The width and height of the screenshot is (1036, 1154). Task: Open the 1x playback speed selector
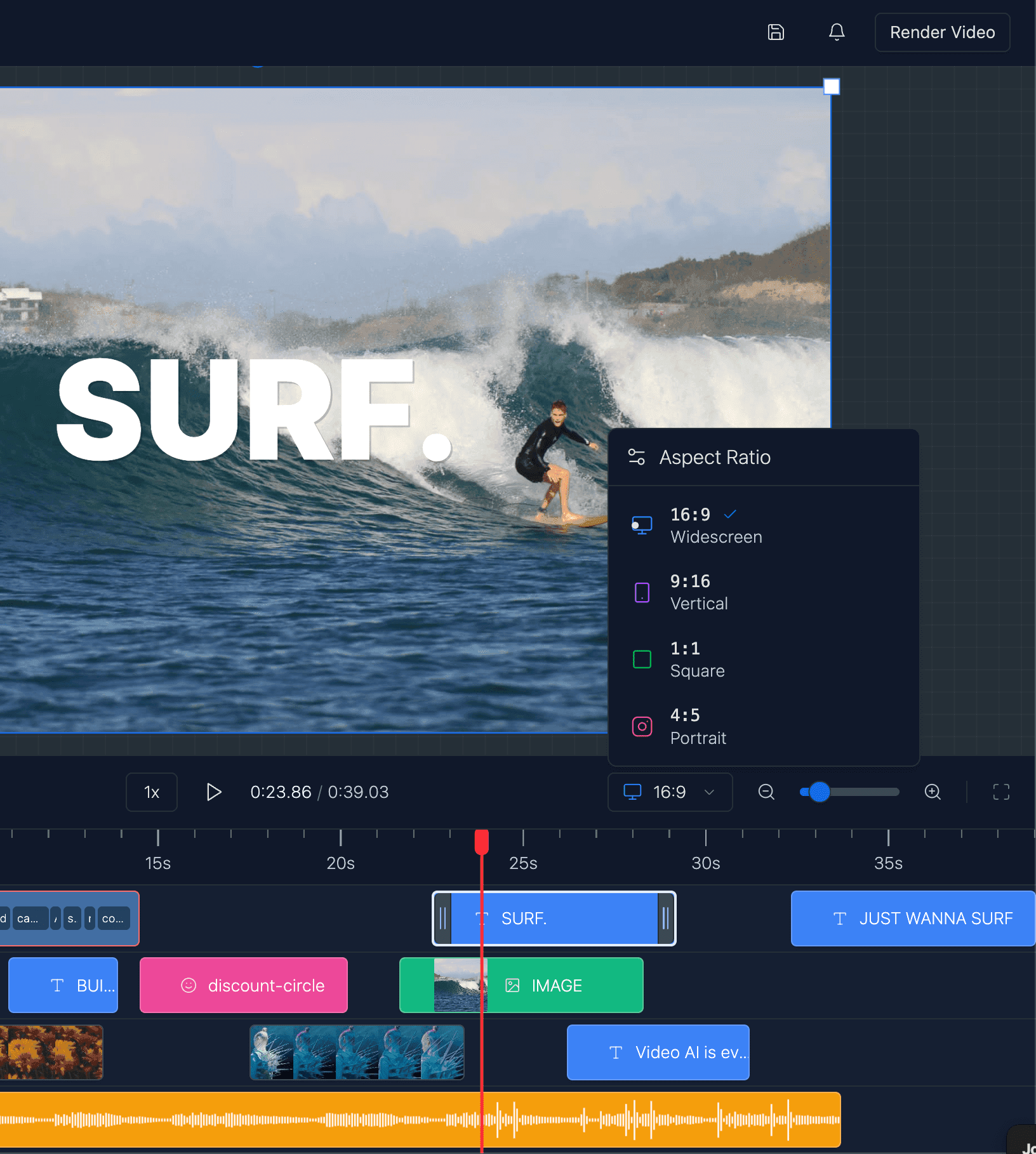coord(151,792)
